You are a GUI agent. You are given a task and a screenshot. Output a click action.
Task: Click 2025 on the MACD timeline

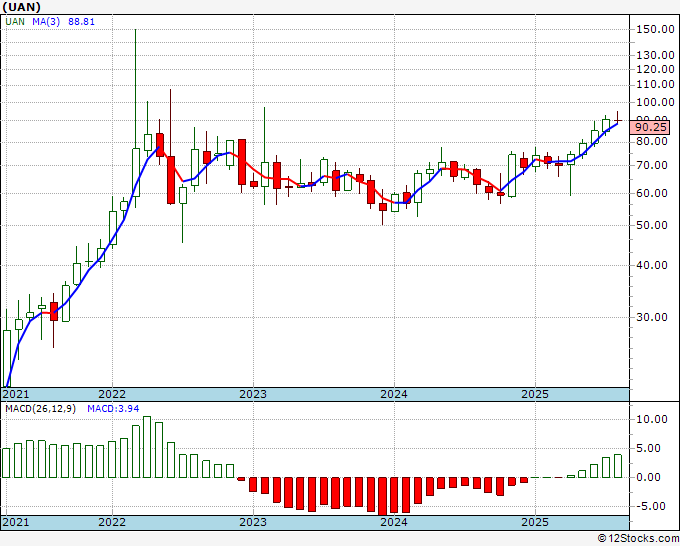[535, 522]
